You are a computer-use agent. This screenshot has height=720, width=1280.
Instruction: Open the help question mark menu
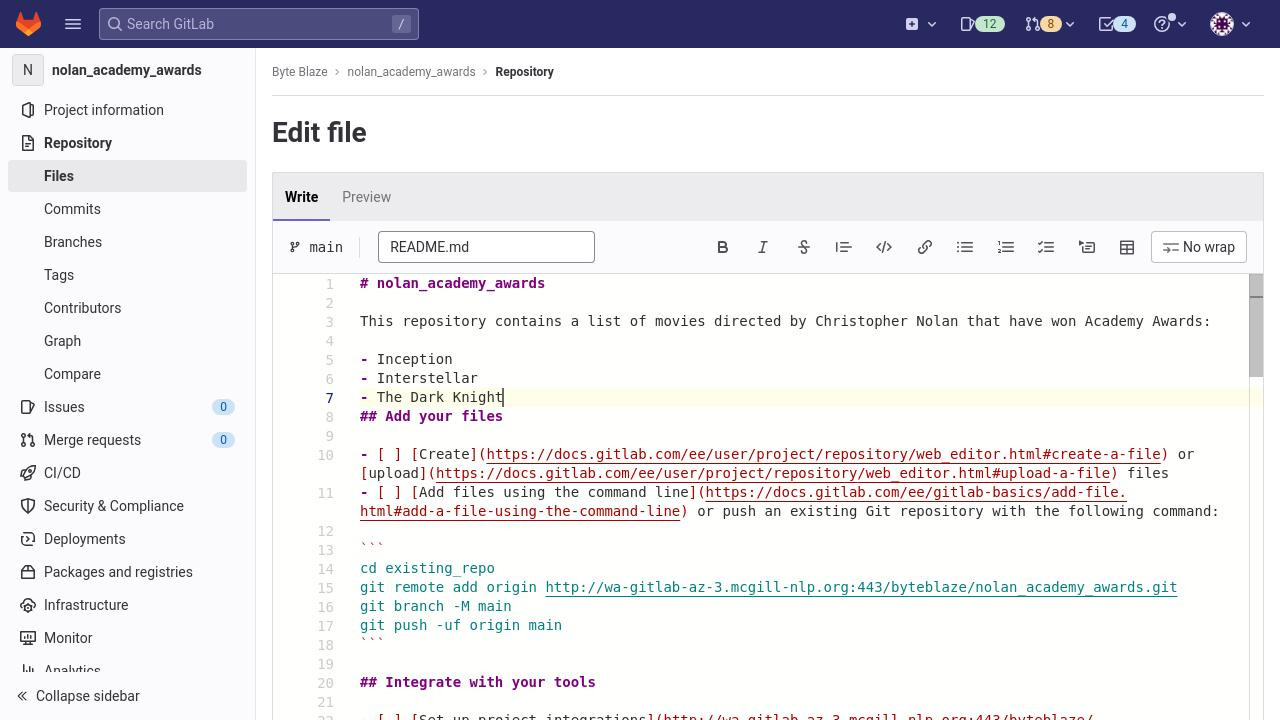click(1170, 24)
